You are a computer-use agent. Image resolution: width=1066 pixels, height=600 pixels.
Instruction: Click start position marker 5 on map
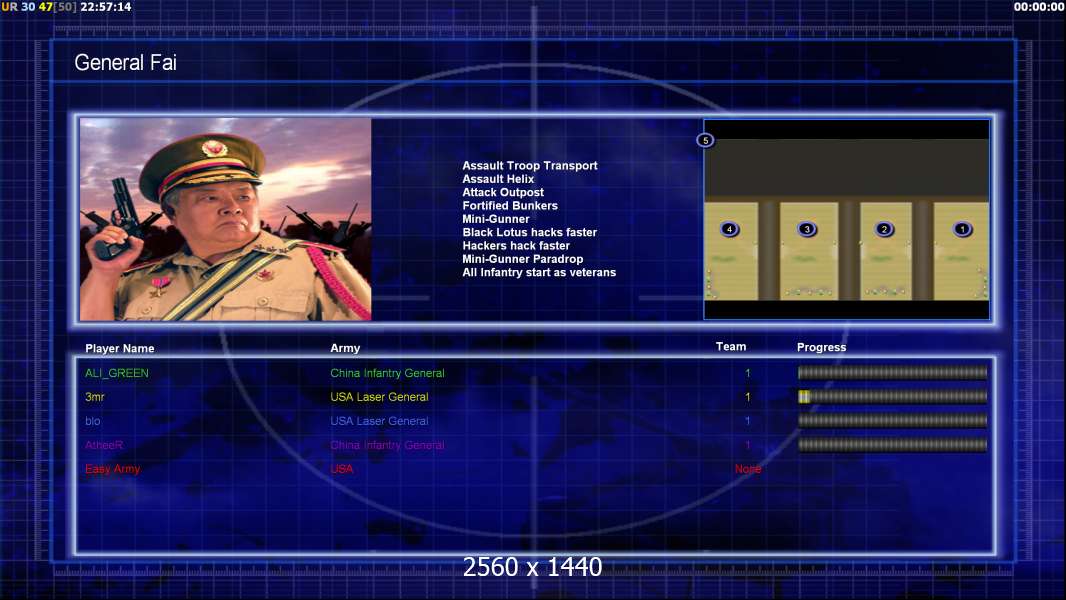[705, 140]
